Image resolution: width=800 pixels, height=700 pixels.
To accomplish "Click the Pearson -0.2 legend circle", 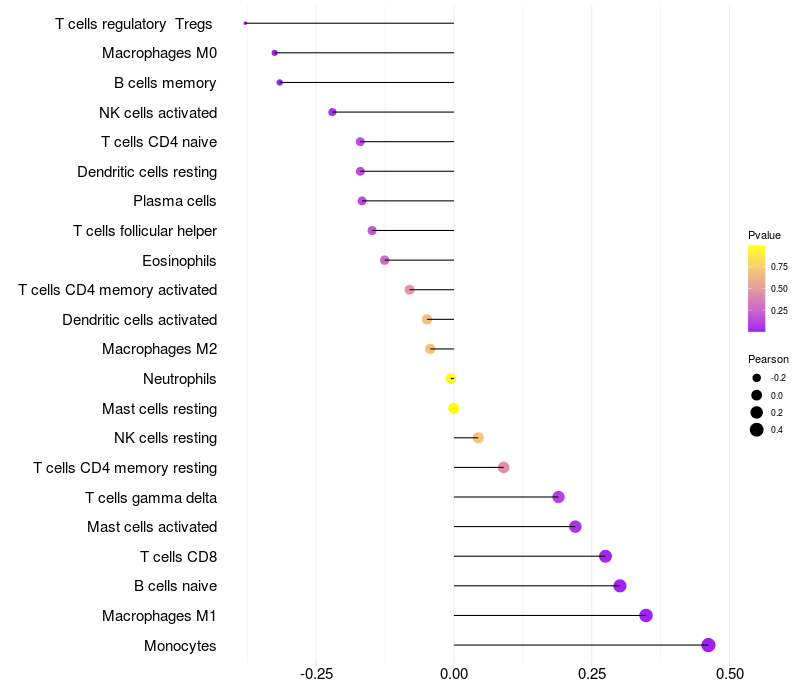I will pyautogui.click(x=757, y=378).
